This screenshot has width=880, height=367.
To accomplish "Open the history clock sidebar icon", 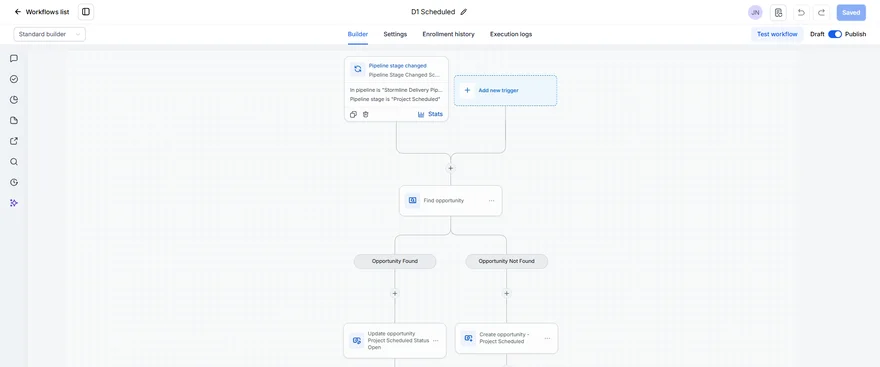I will click(14, 182).
